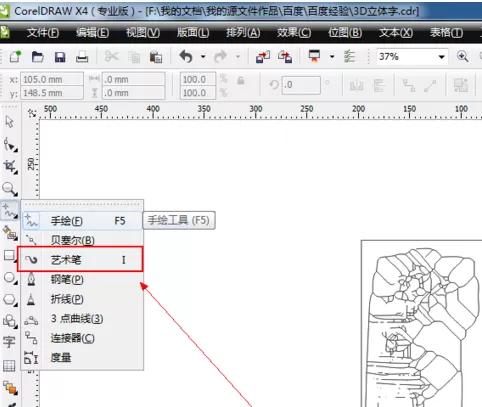Open the 版面(L) menu
The width and height of the screenshot is (482, 407).
coord(193,33)
